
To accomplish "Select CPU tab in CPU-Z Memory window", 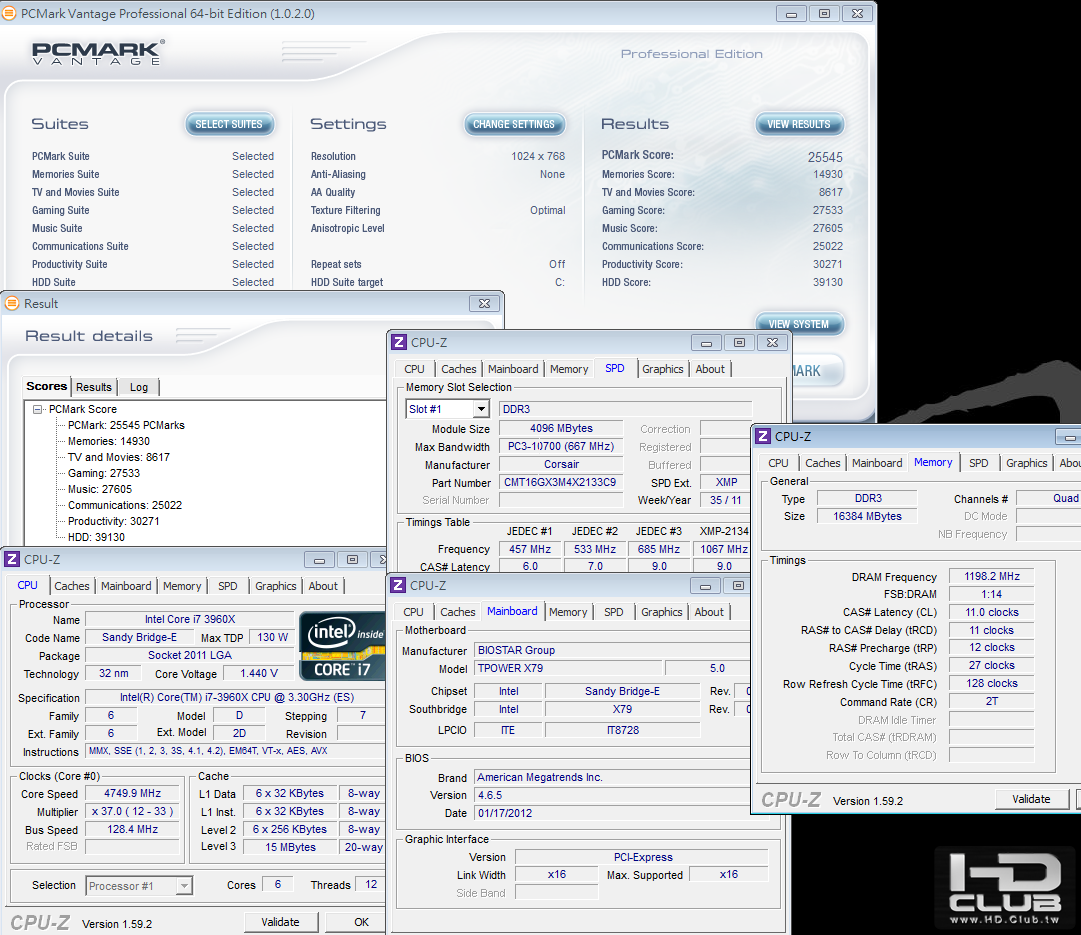I will [778, 463].
